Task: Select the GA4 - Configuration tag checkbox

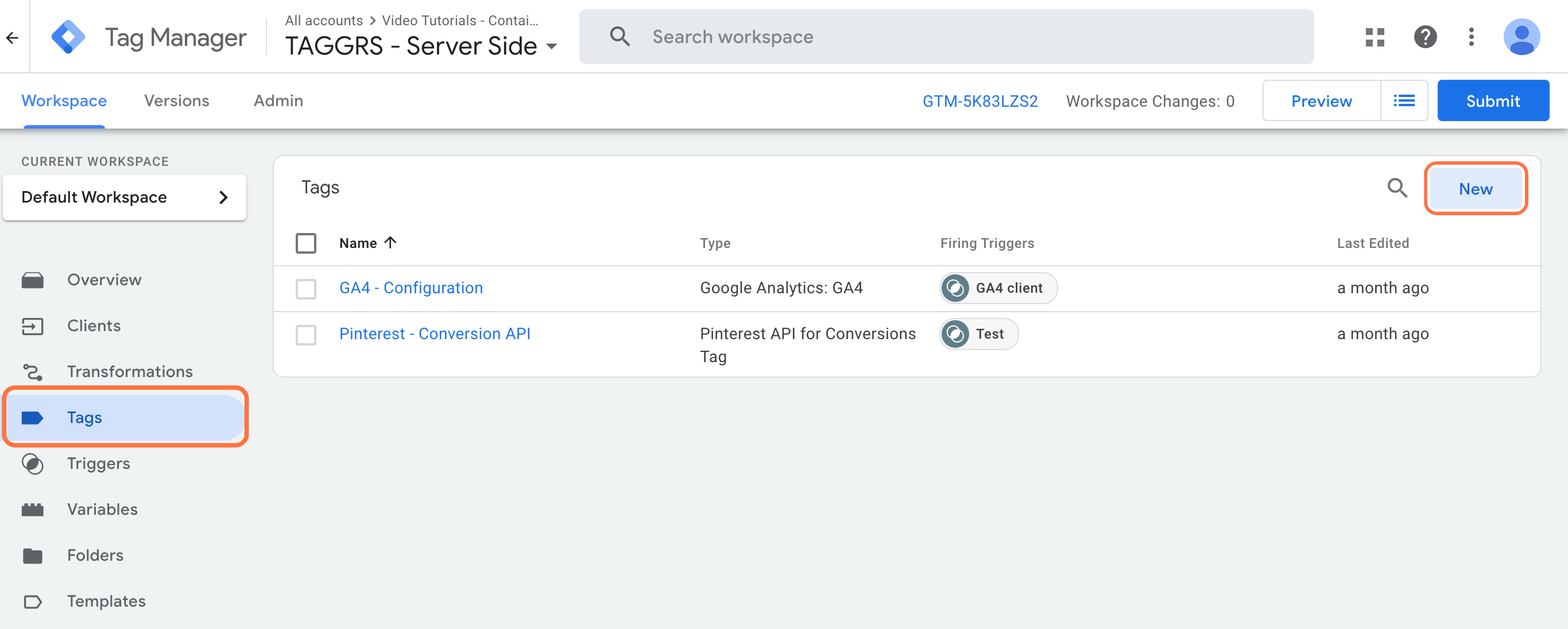Action: [x=307, y=288]
